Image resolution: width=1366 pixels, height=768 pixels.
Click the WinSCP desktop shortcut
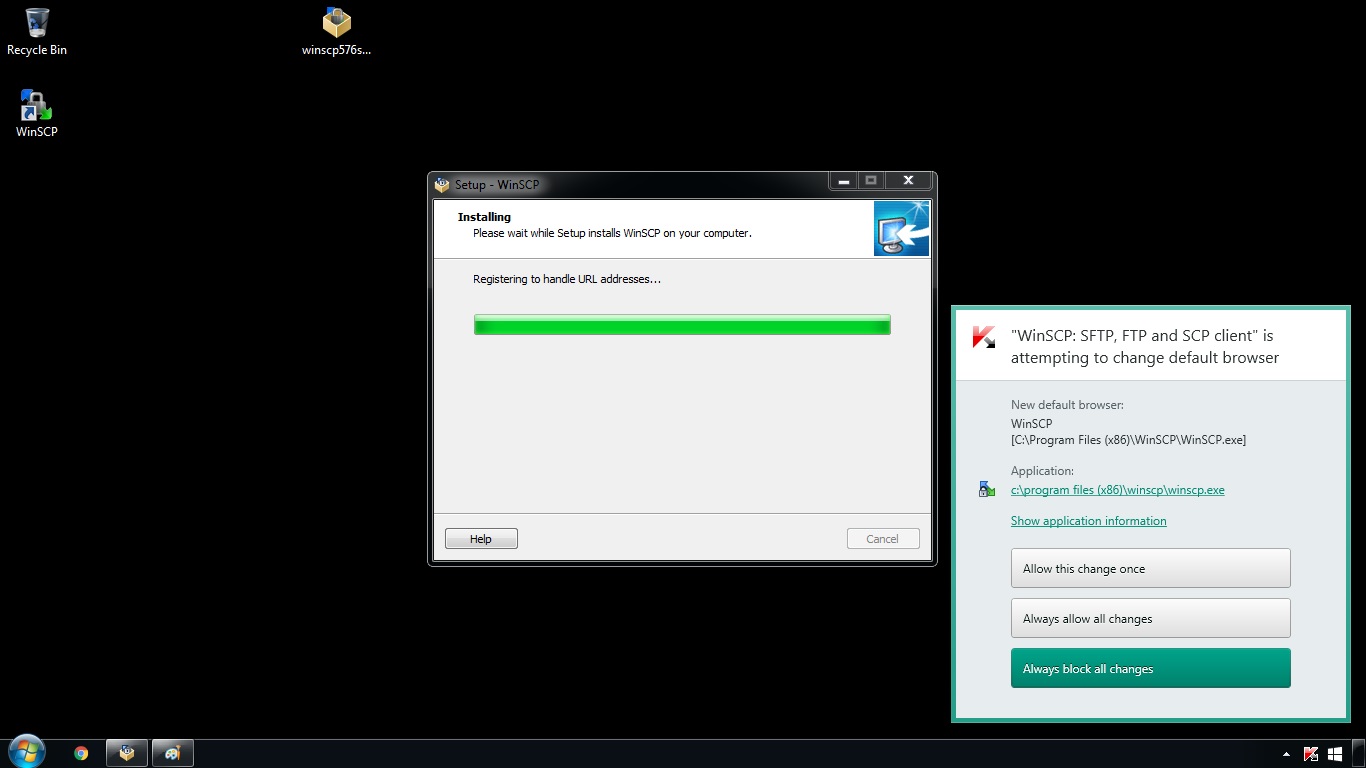[x=37, y=113]
